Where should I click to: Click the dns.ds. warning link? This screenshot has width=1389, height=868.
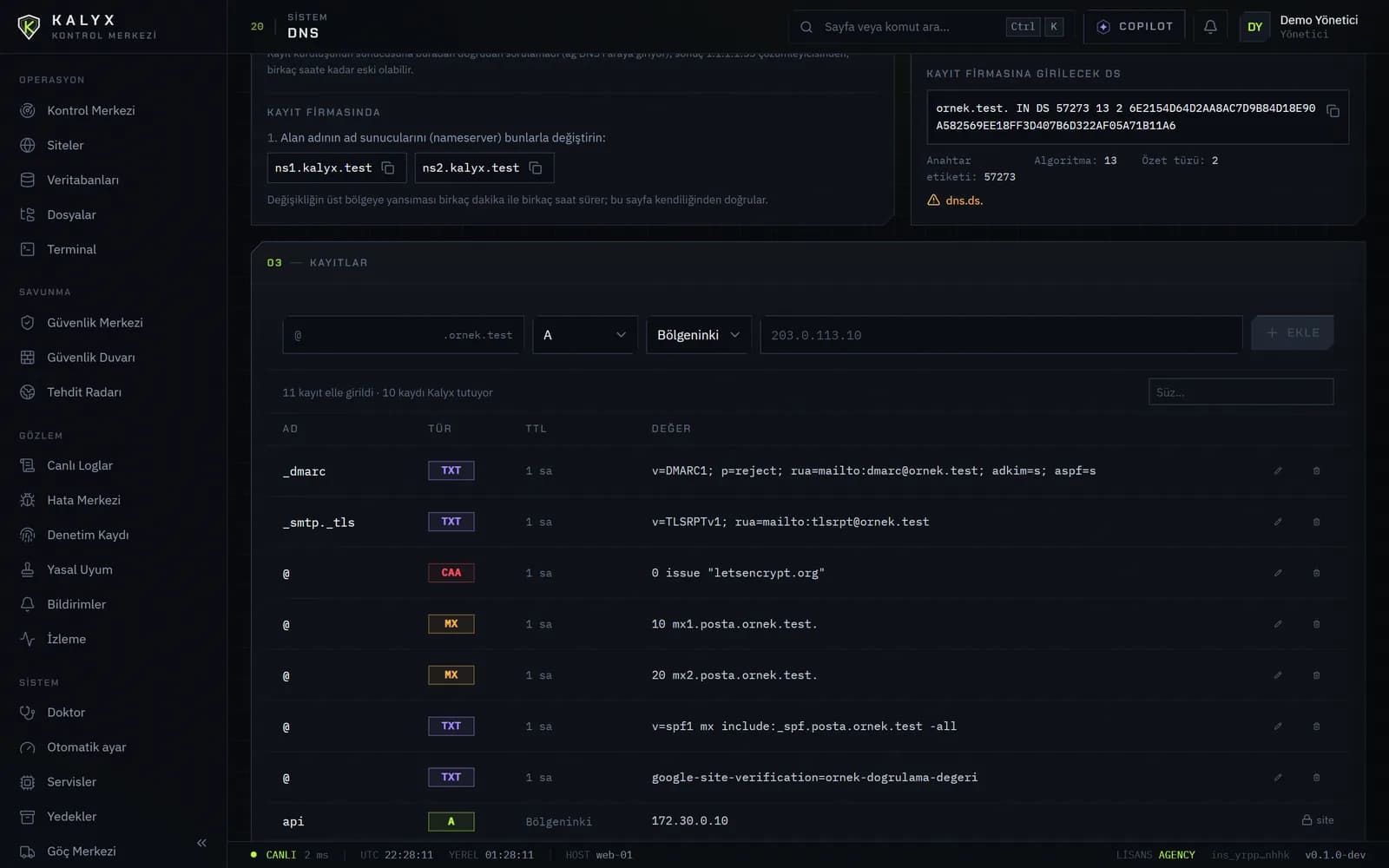click(964, 201)
